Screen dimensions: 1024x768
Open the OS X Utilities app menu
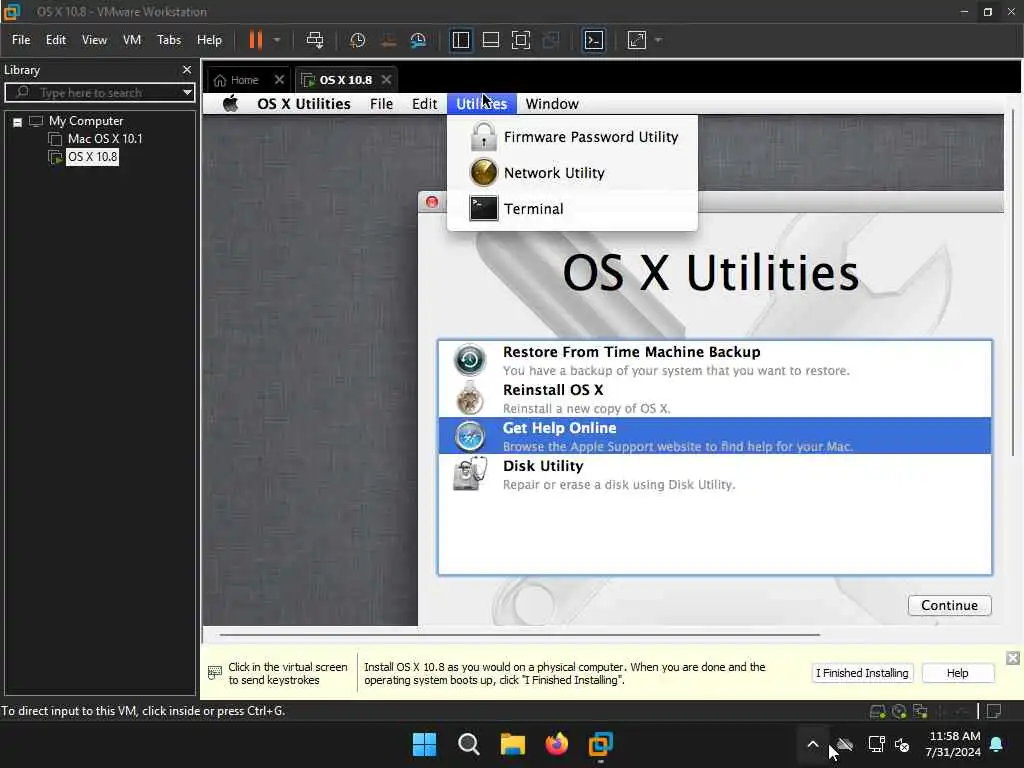(304, 104)
